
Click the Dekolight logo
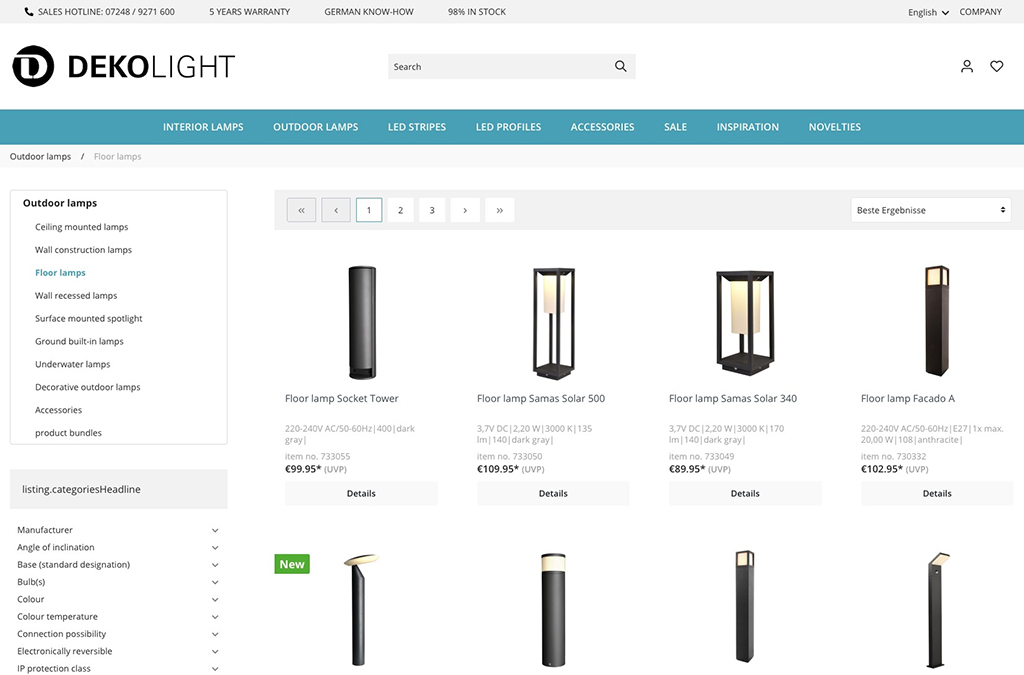click(x=124, y=66)
